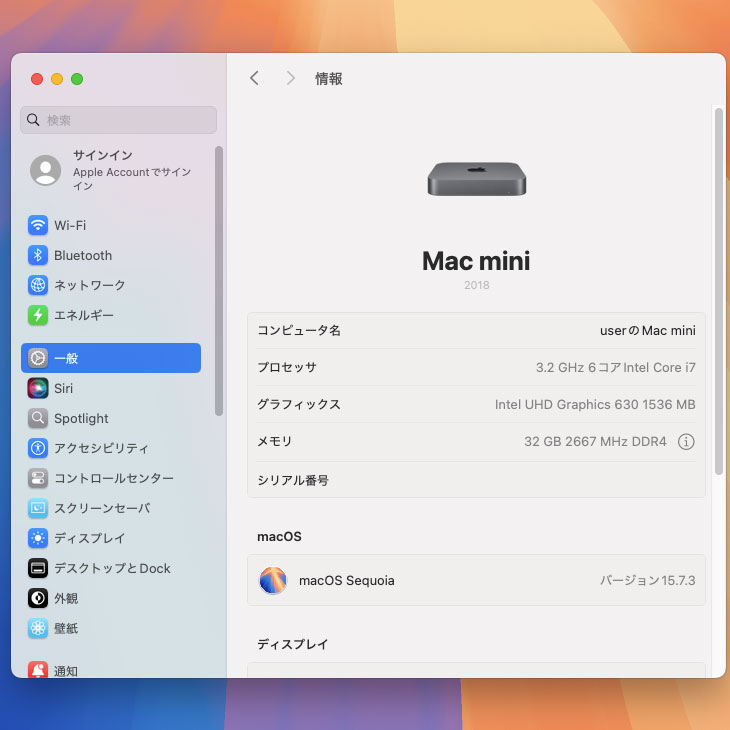Go back using the left chevron
Screen dimensions: 730x730
pyautogui.click(x=254, y=78)
